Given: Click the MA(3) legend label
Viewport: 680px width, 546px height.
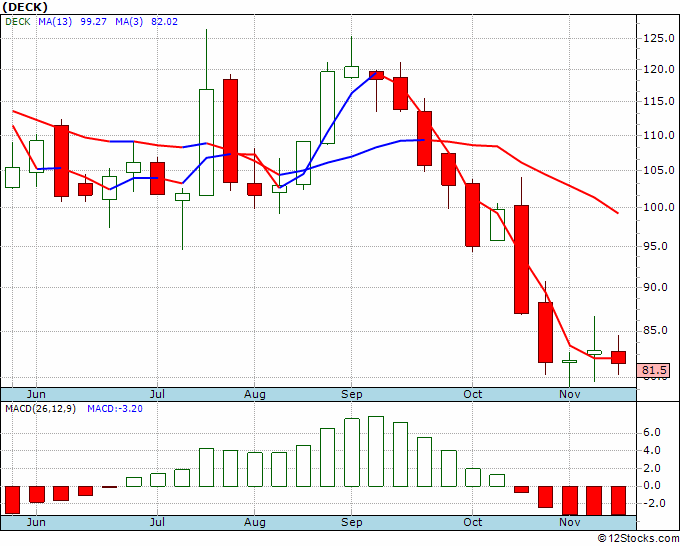Looking at the screenshot, I should tap(129, 22).
